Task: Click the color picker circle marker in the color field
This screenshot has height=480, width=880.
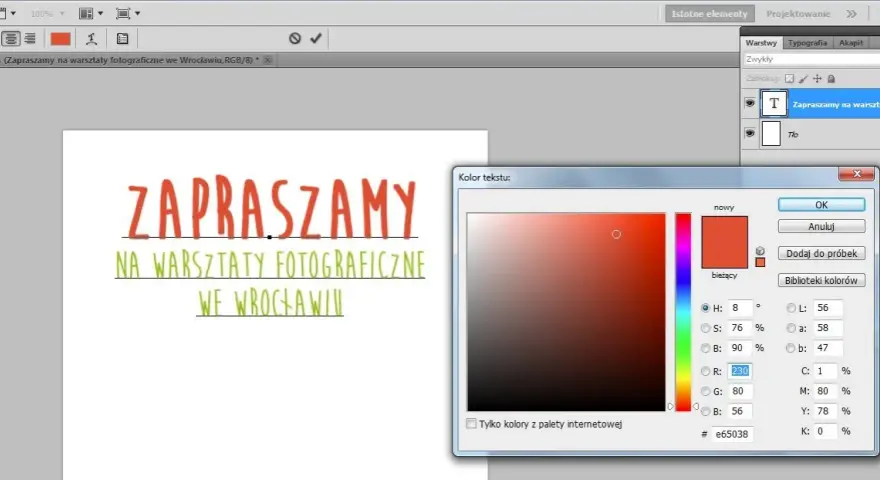Action: pos(616,234)
